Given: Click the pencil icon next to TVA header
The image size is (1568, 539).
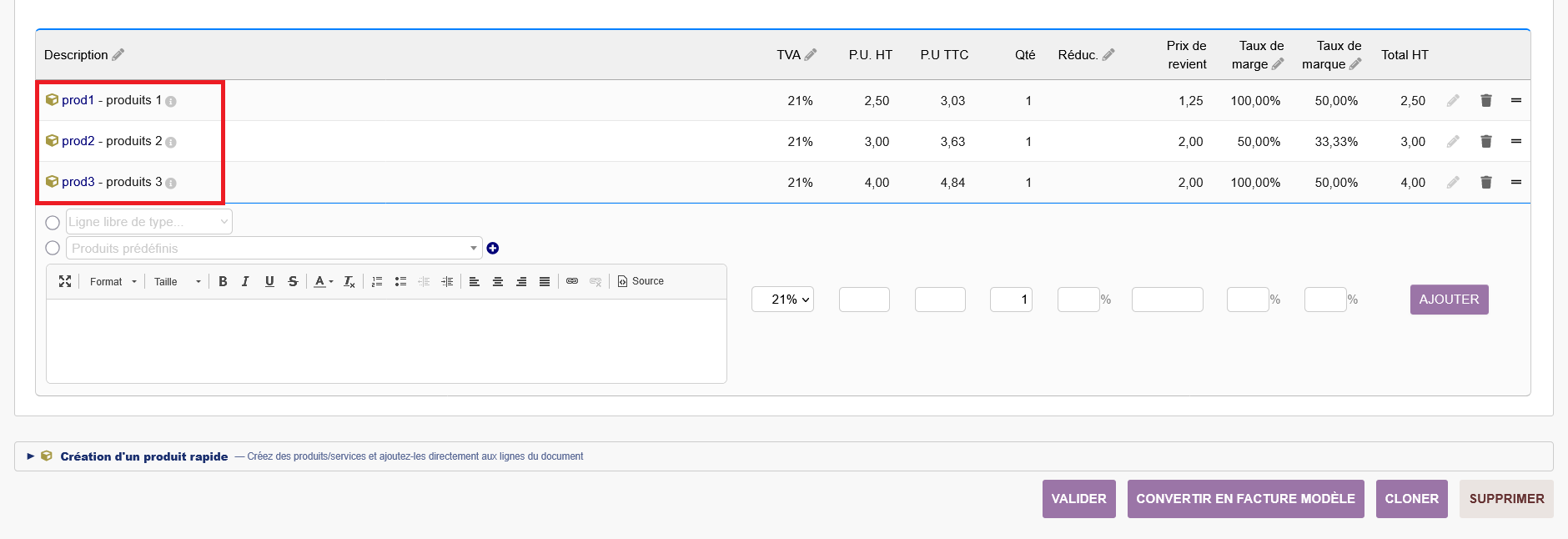Looking at the screenshot, I should [x=811, y=54].
